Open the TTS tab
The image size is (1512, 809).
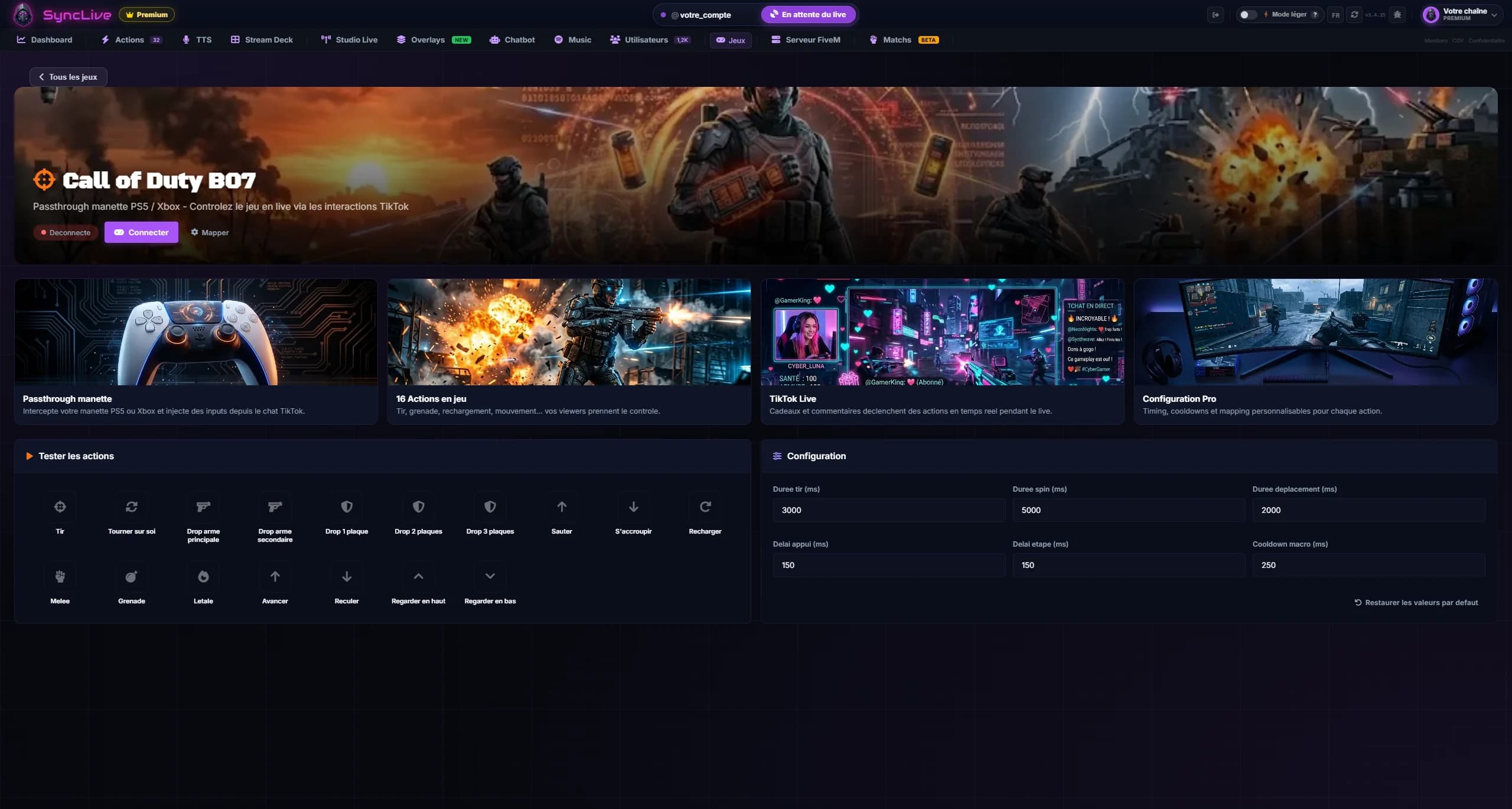click(x=197, y=40)
